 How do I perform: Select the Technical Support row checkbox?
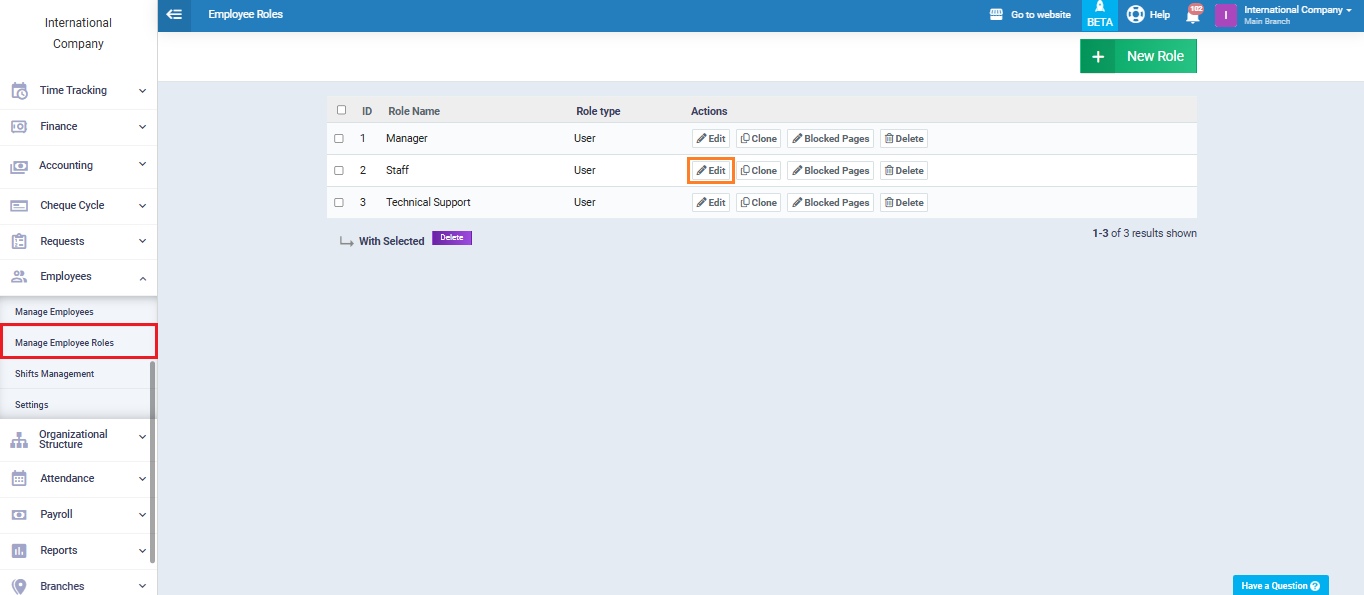(339, 203)
